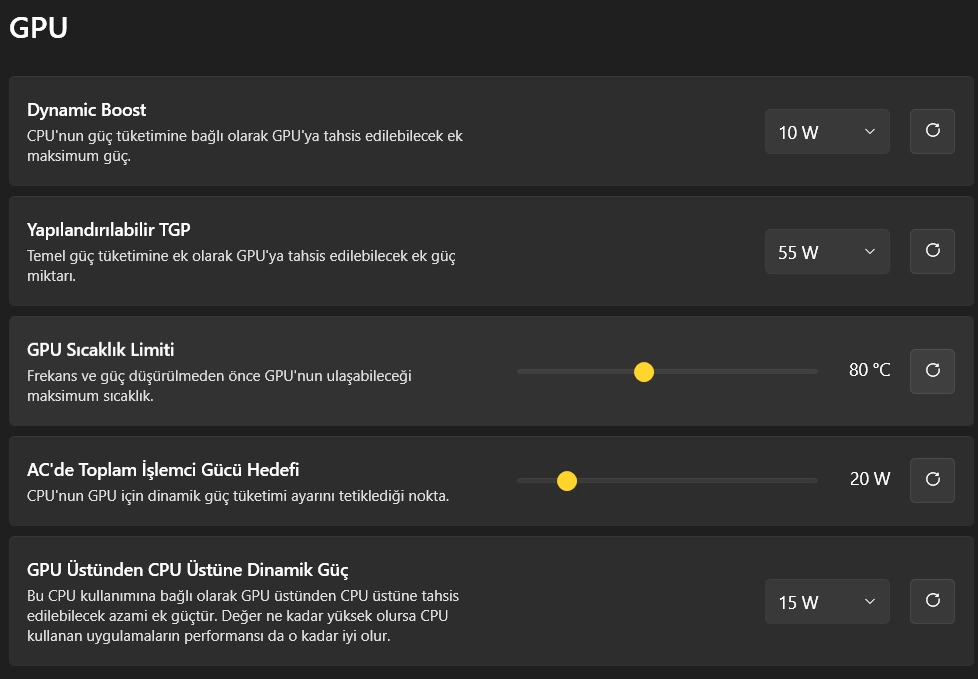978x679 pixels.
Task: Click the AC'de Toplam İşlemci Gücü slider knob
Action: (566, 481)
